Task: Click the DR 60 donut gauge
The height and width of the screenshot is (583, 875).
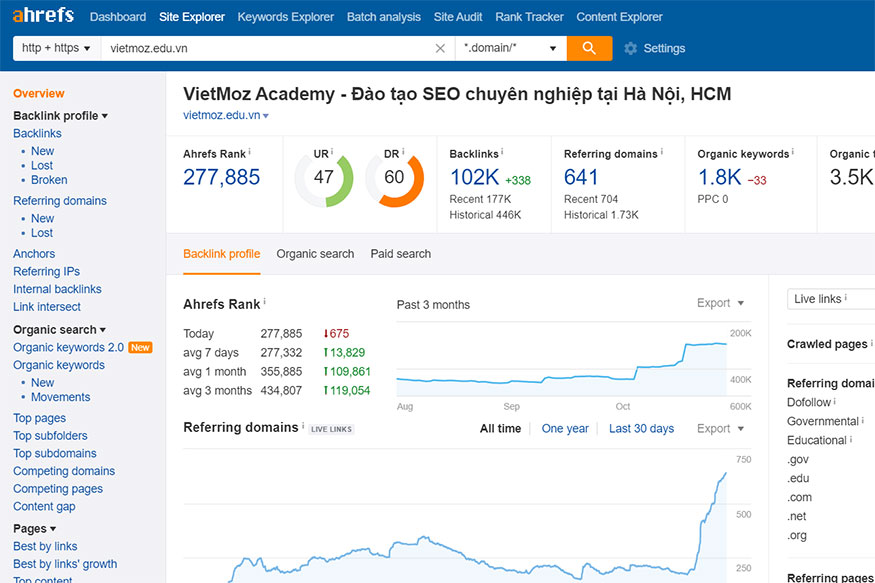Action: coord(395,180)
